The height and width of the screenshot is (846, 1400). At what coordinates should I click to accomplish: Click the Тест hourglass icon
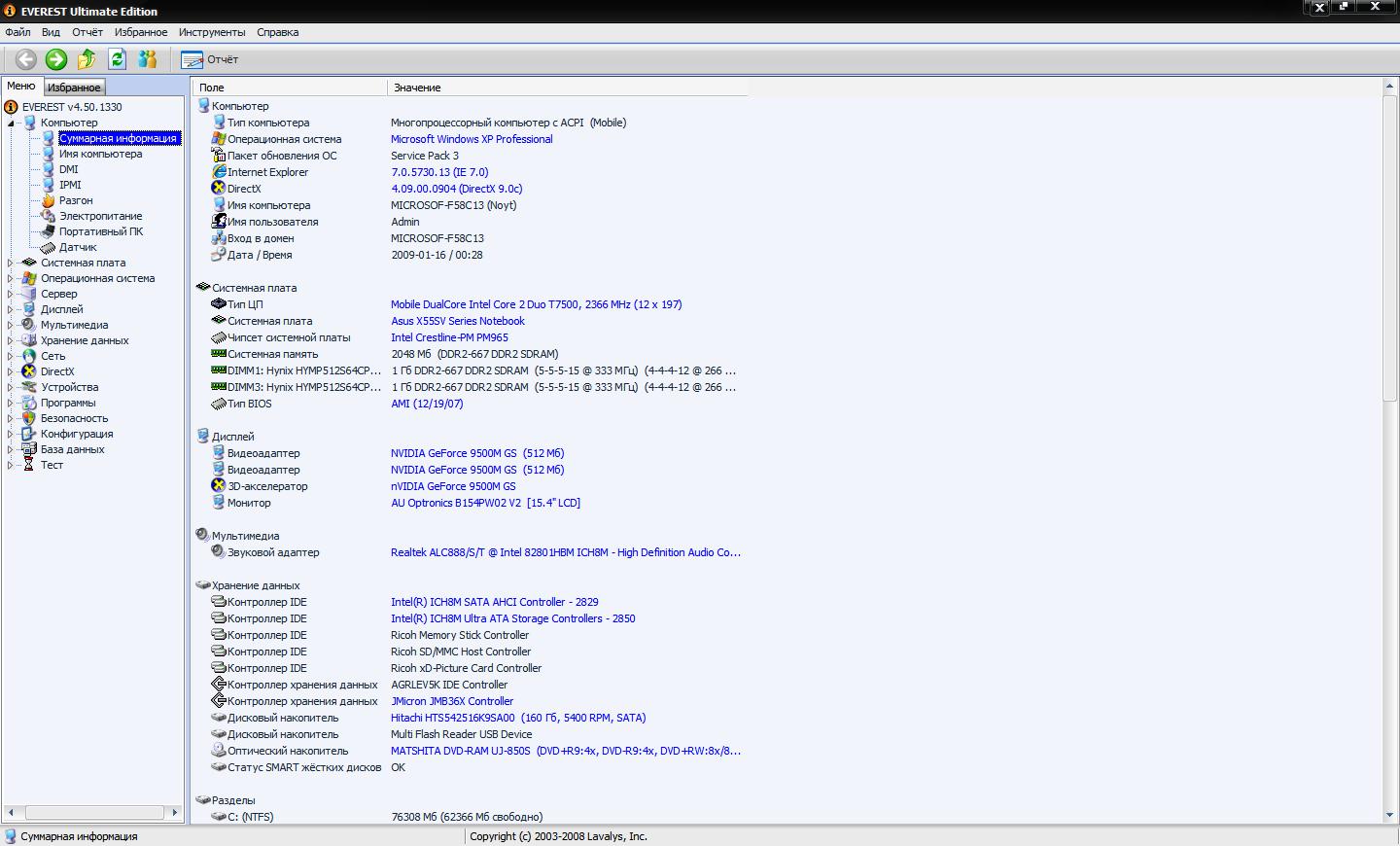pyautogui.click(x=29, y=465)
